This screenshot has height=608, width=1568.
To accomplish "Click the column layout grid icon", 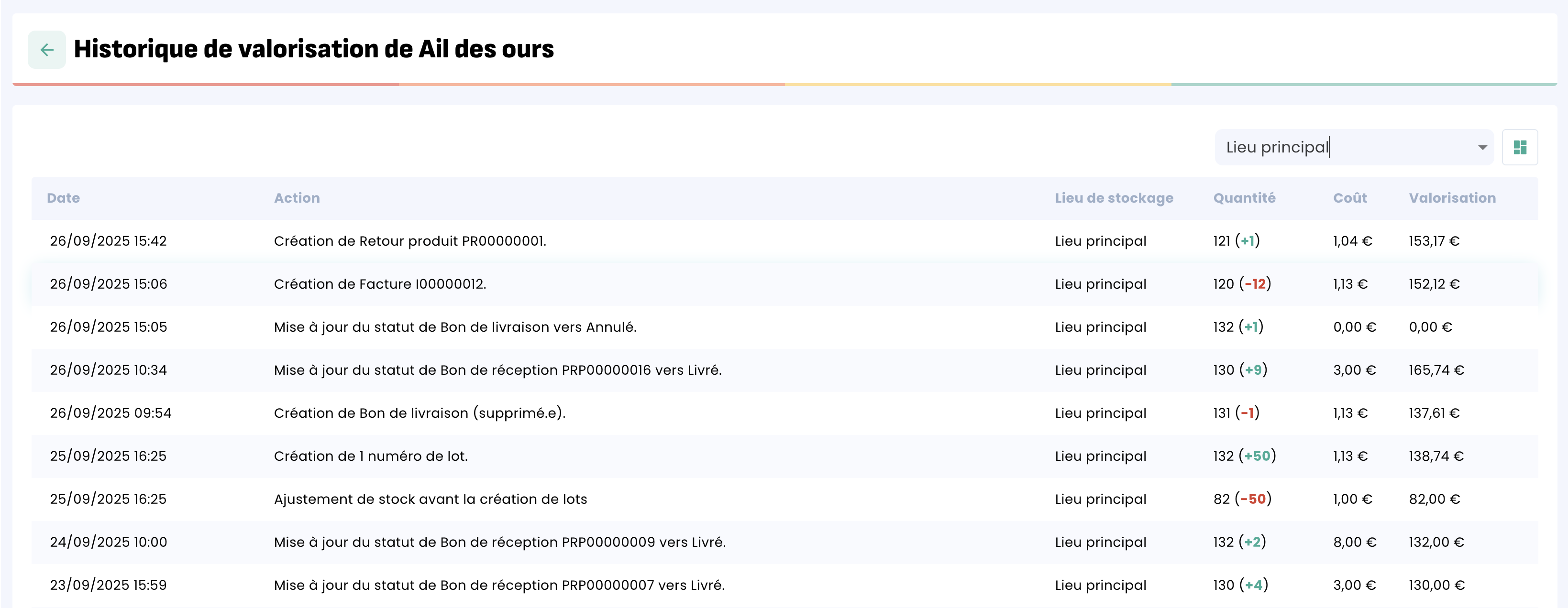I will pyautogui.click(x=1519, y=147).
